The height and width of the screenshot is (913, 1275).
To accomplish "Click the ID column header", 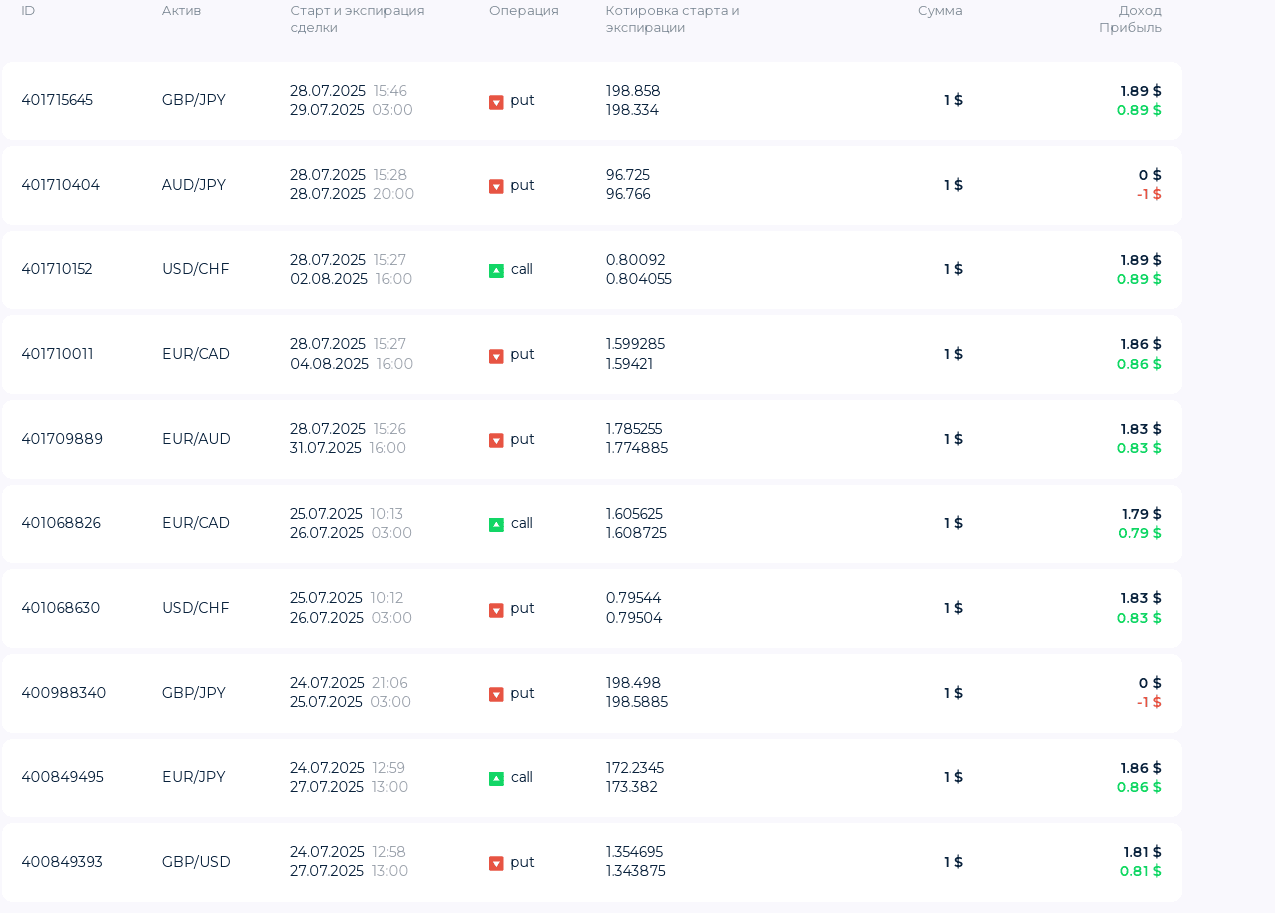I will tap(28, 11).
